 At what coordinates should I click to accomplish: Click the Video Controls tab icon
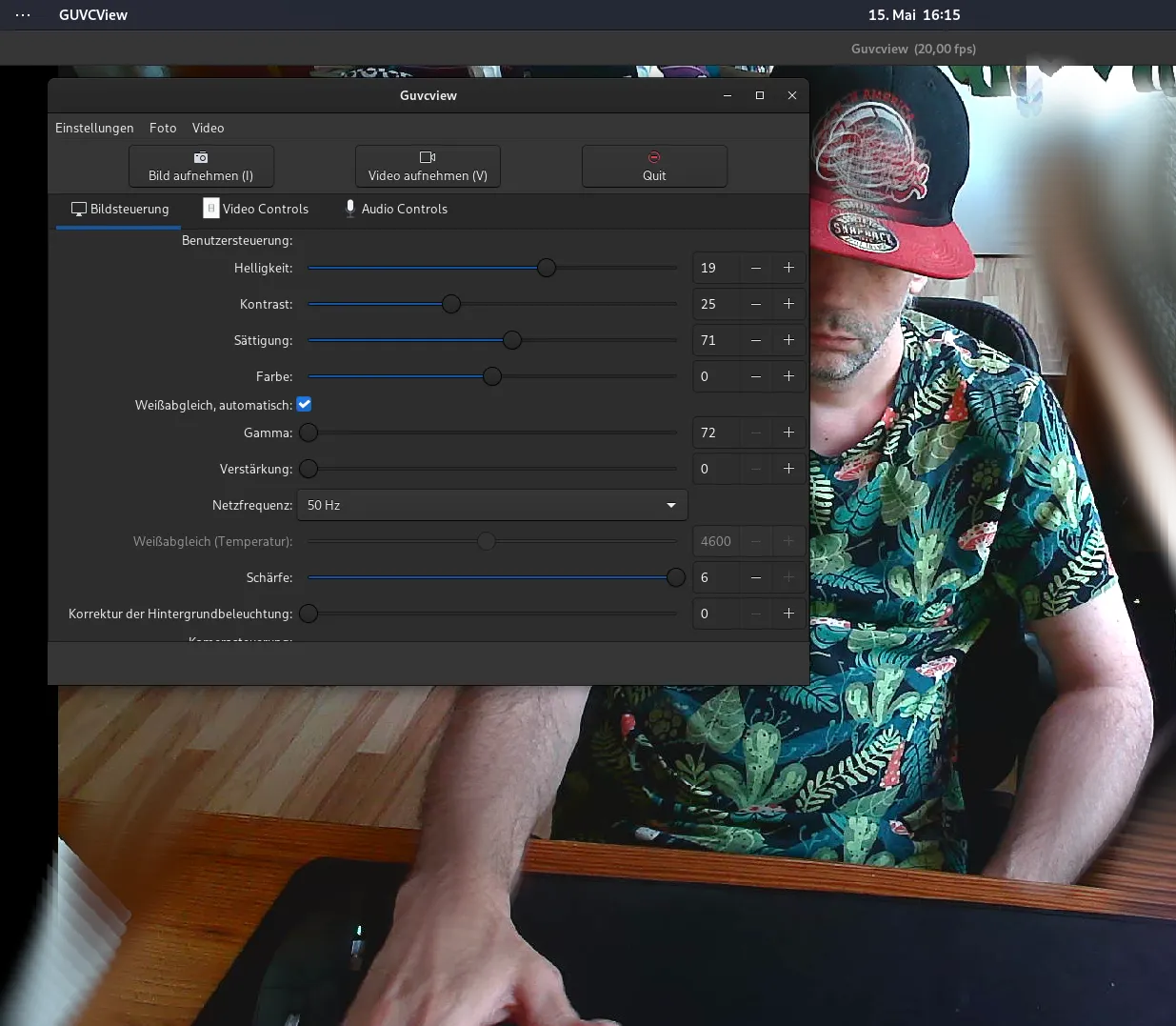point(211,209)
